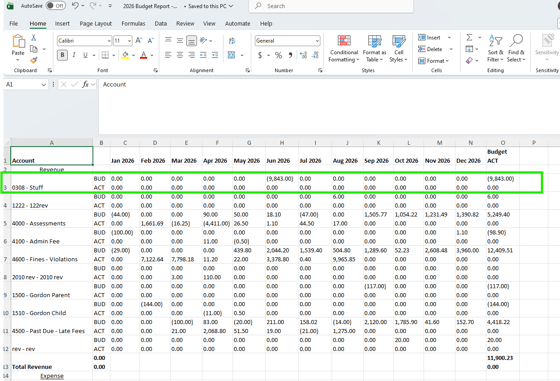Image resolution: width=560 pixels, height=381 pixels.
Task: Open the Paste options arrow
Action: coord(18,60)
